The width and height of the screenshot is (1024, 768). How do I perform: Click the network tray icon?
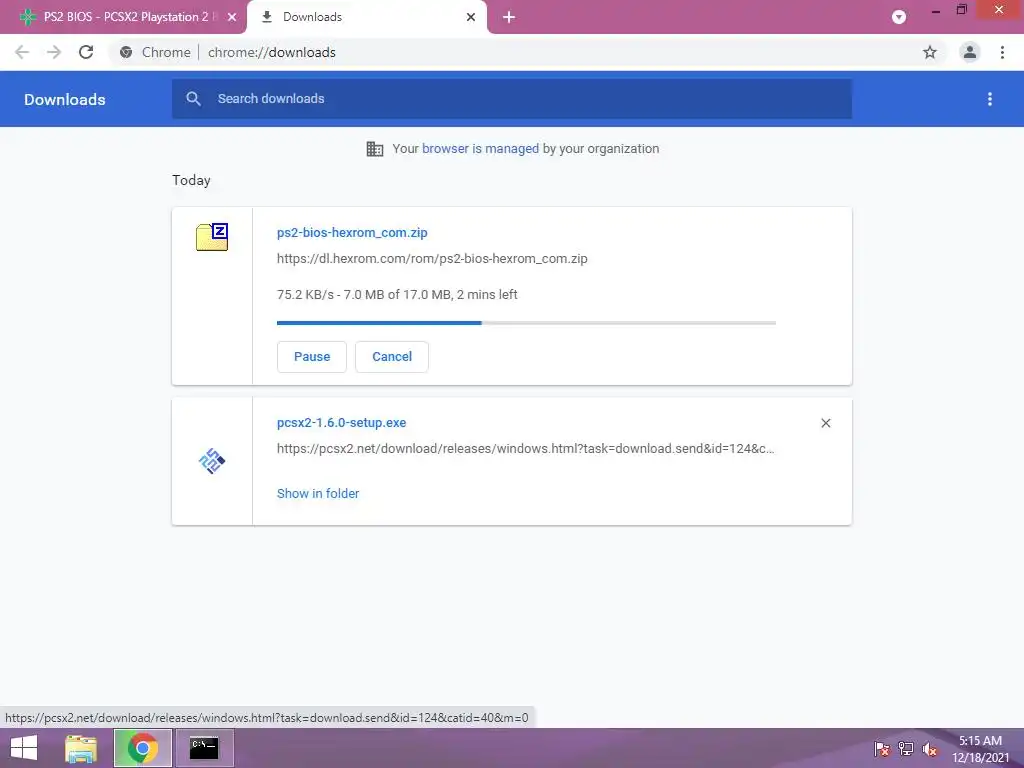pyautogui.click(x=906, y=749)
